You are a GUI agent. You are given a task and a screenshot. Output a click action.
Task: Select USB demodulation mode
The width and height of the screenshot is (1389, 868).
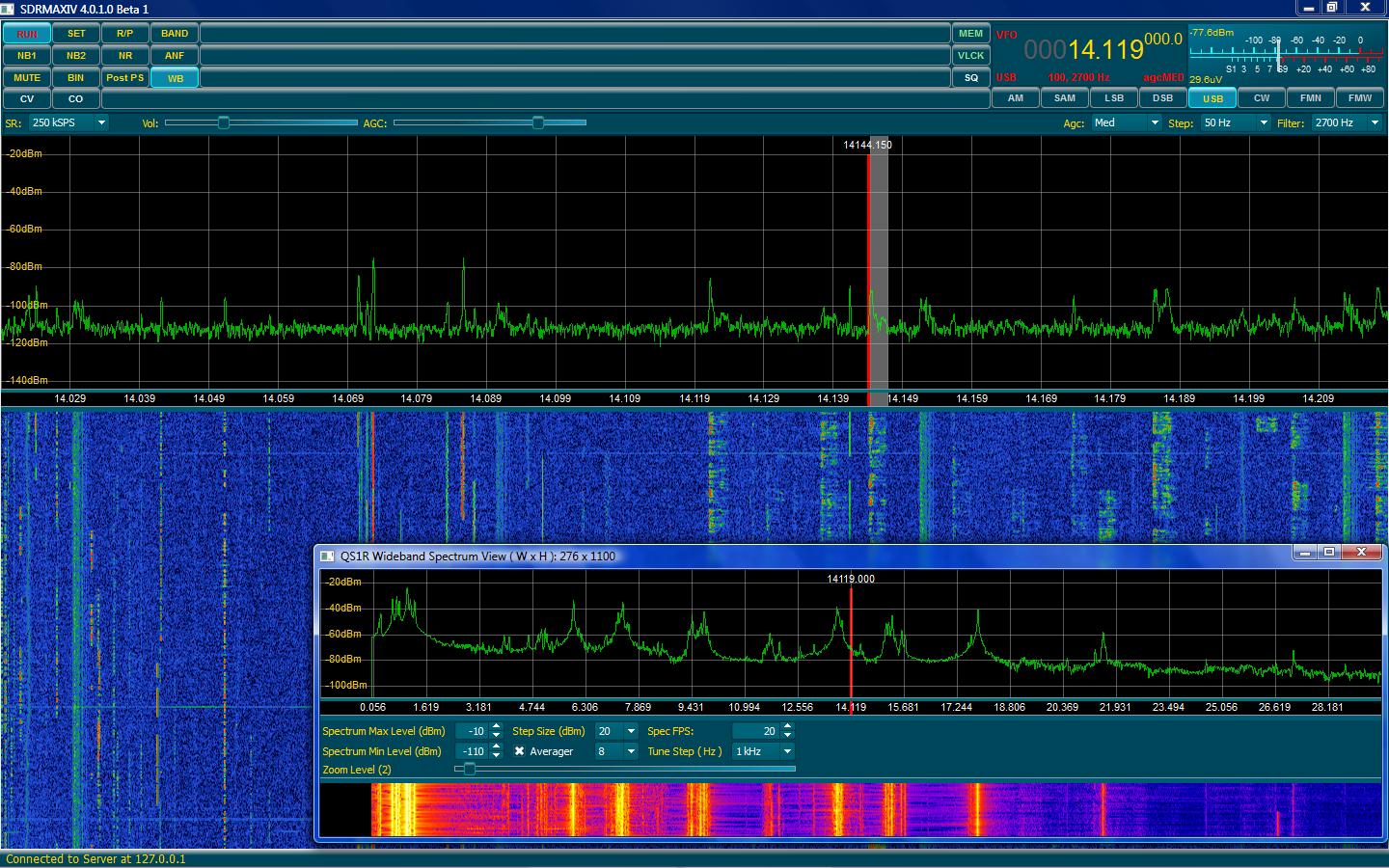click(x=1212, y=98)
